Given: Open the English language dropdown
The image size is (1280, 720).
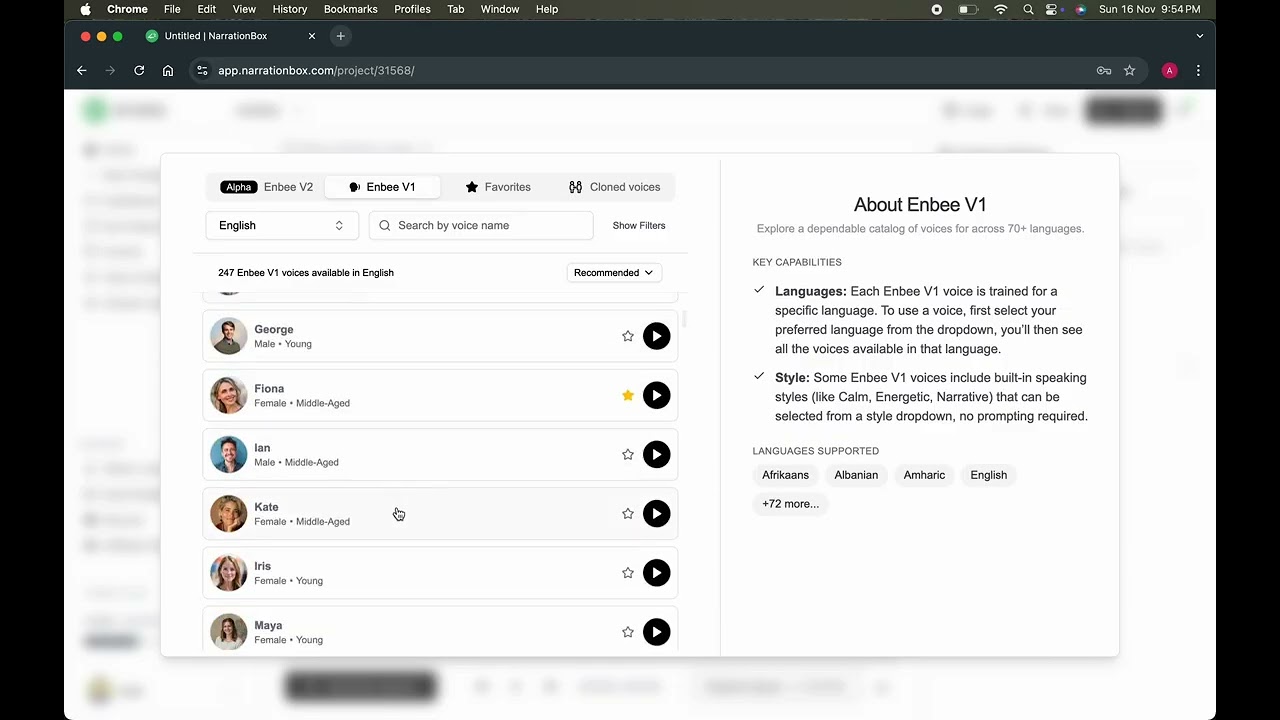Looking at the screenshot, I should coord(281,225).
